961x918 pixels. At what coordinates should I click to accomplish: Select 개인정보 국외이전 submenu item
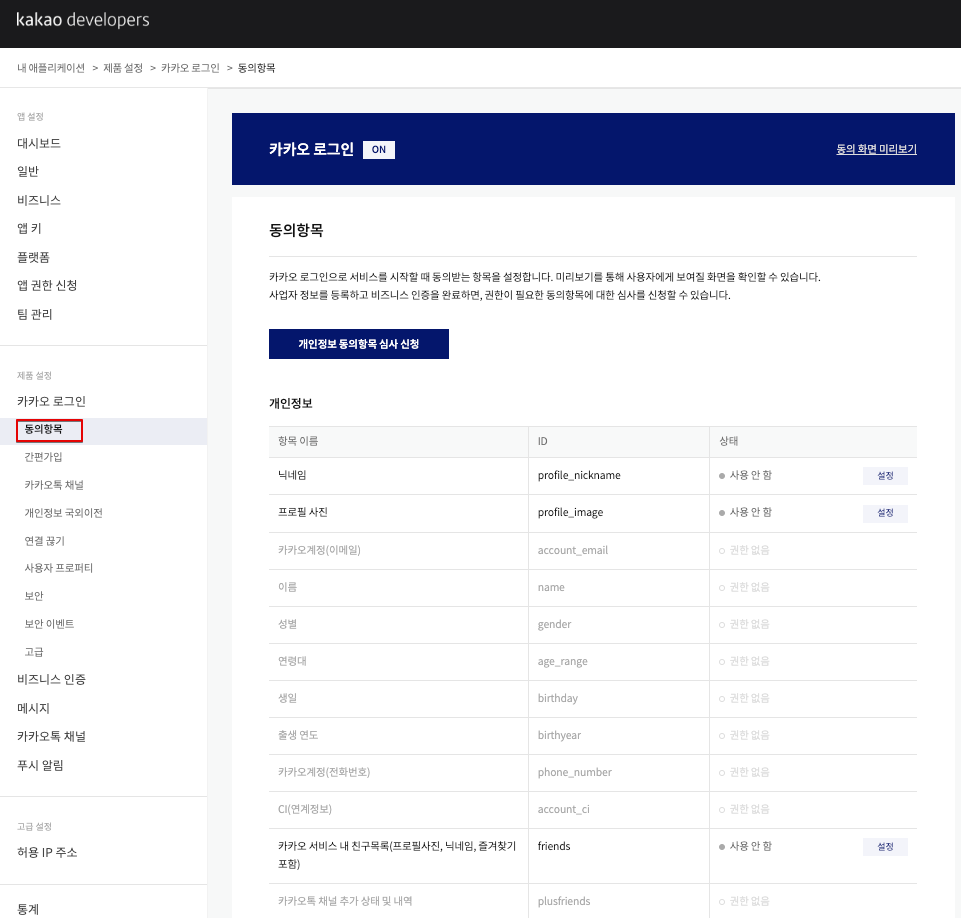(x=64, y=513)
